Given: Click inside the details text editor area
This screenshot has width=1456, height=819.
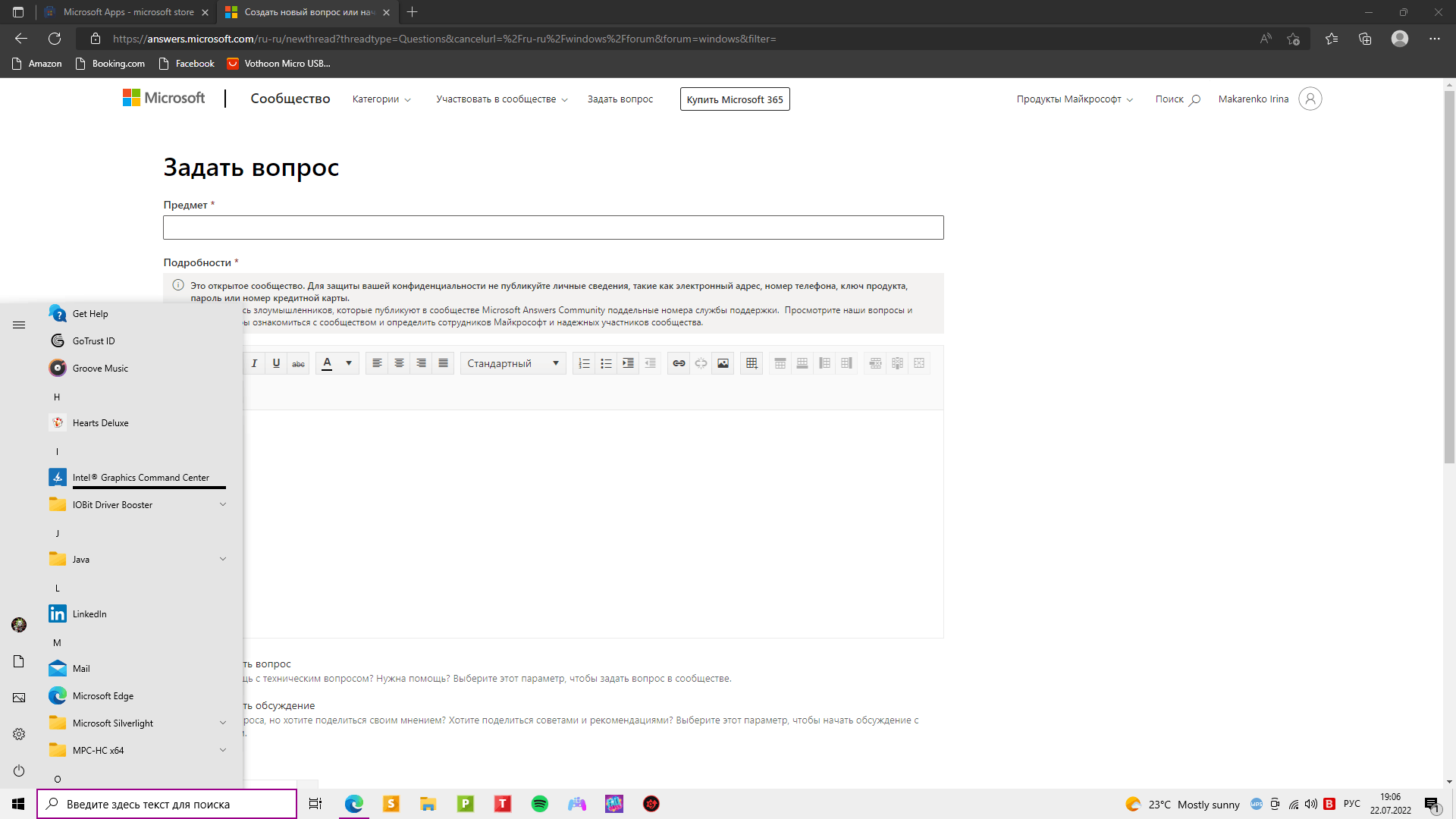Looking at the screenshot, I should click(x=593, y=523).
